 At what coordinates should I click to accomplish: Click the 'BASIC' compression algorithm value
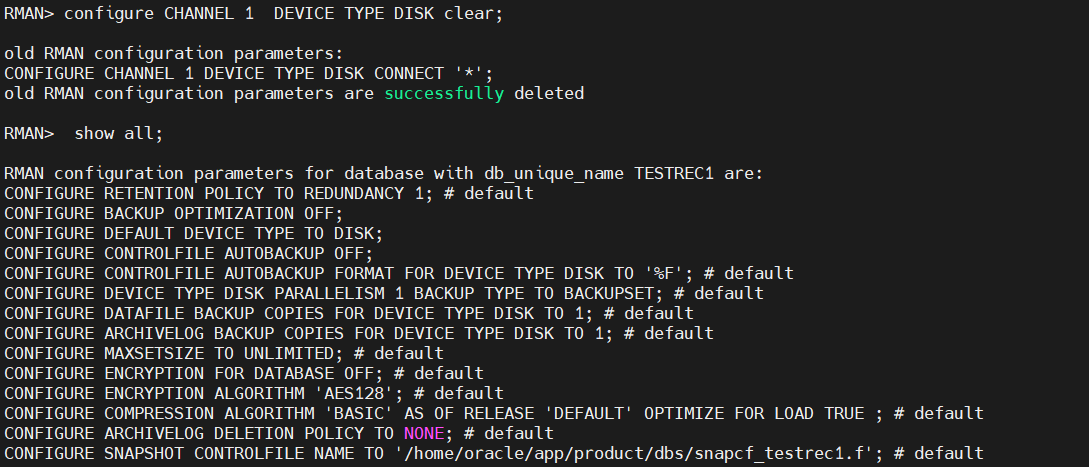359,413
